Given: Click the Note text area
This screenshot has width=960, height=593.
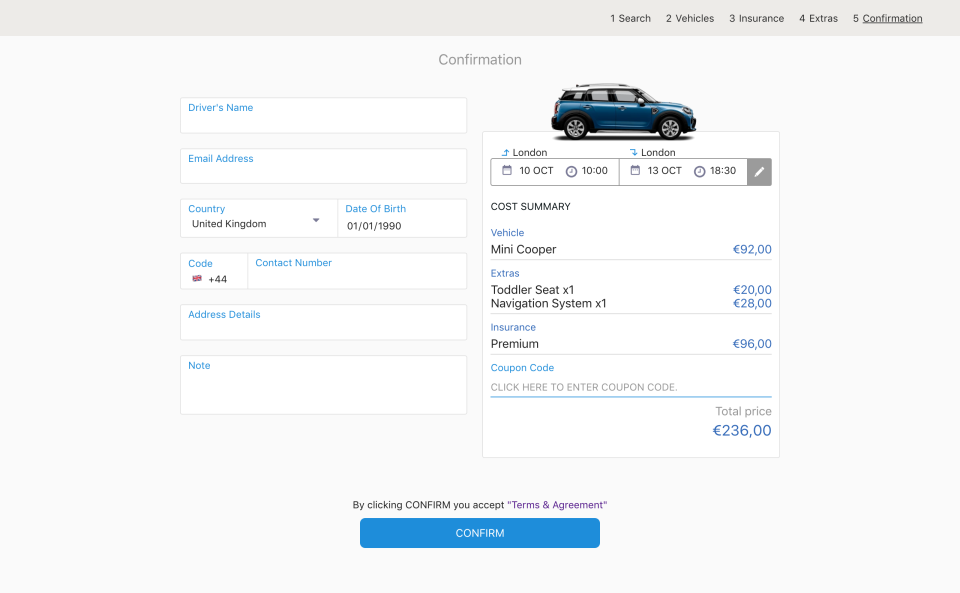Looking at the screenshot, I should pyautogui.click(x=323, y=385).
